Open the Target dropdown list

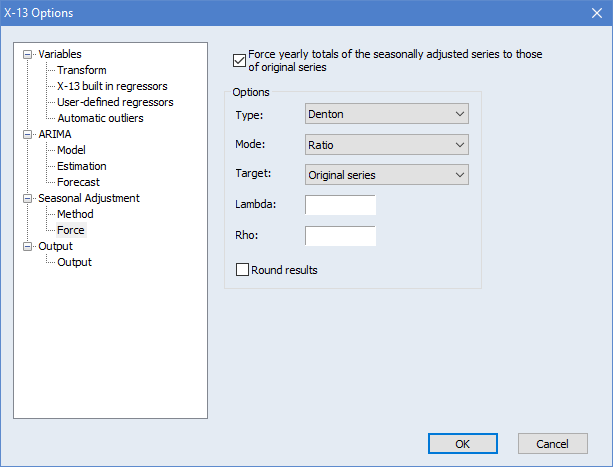(x=386, y=175)
